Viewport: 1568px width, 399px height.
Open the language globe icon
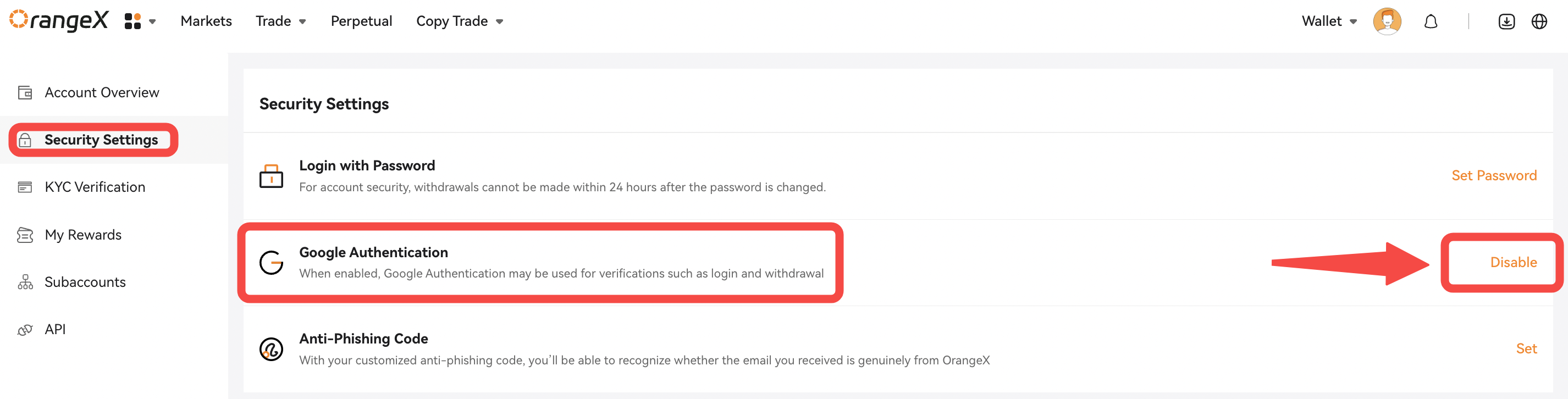pyautogui.click(x=1539, y=22)
